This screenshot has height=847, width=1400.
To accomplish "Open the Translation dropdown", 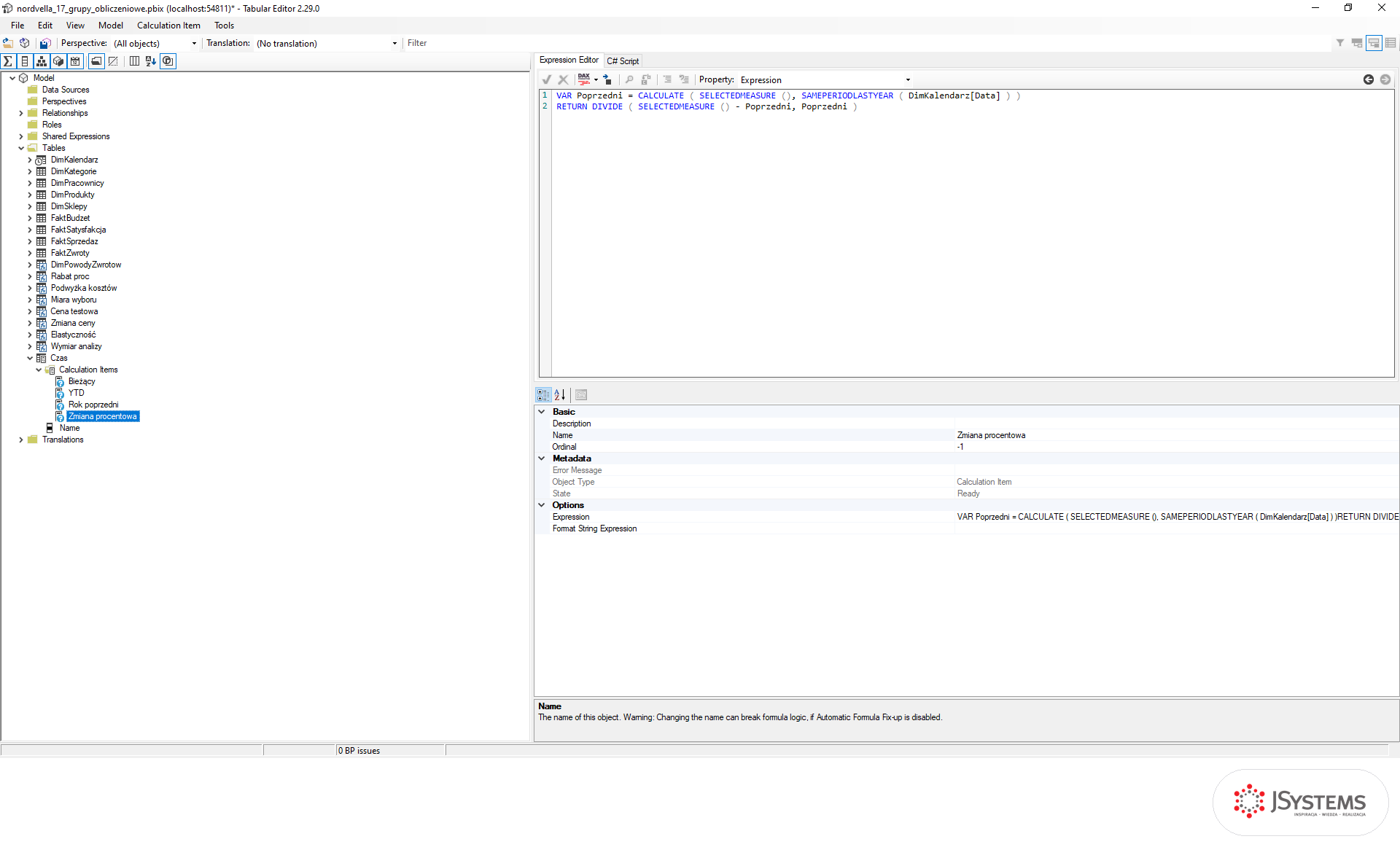I will pyautogui.click(x=394, y=44).
